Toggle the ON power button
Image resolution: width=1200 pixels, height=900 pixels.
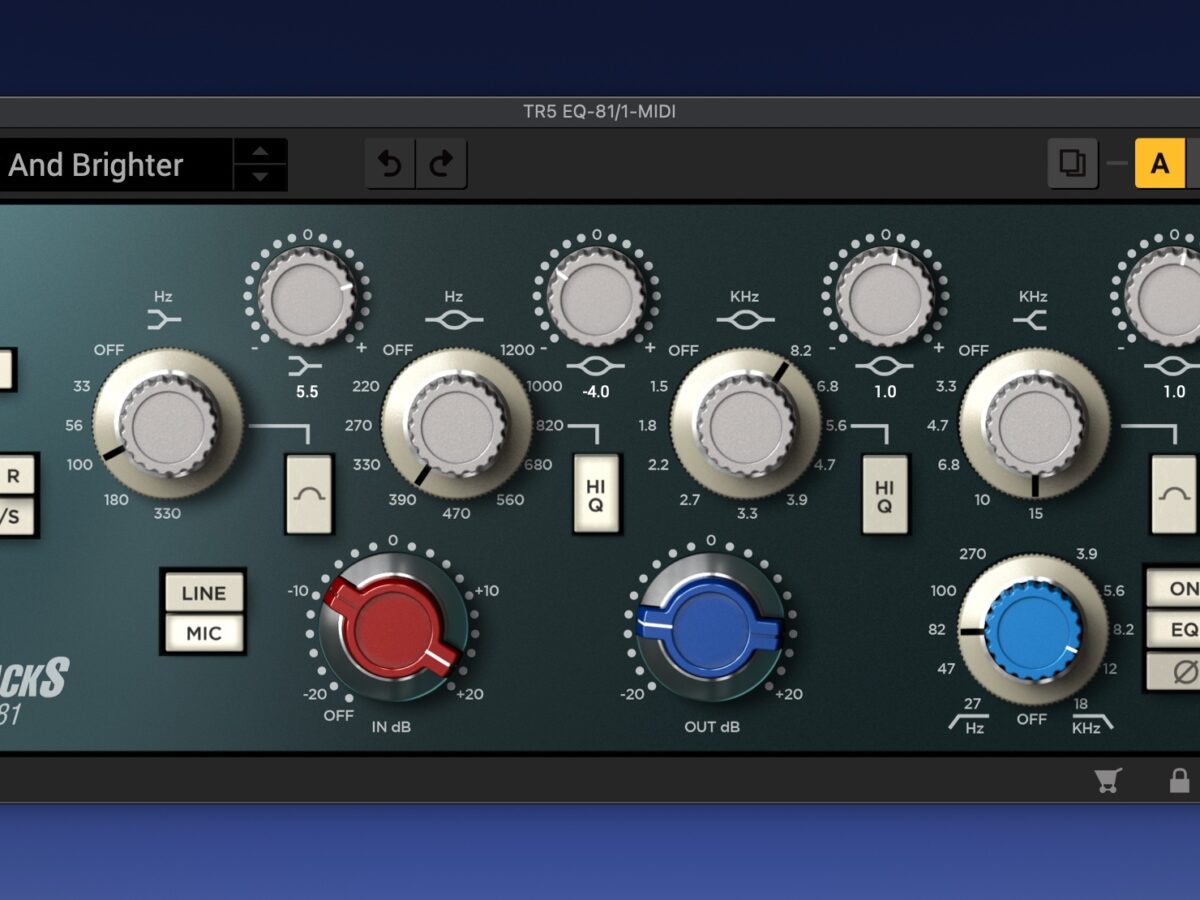(x=1174, y=588)
